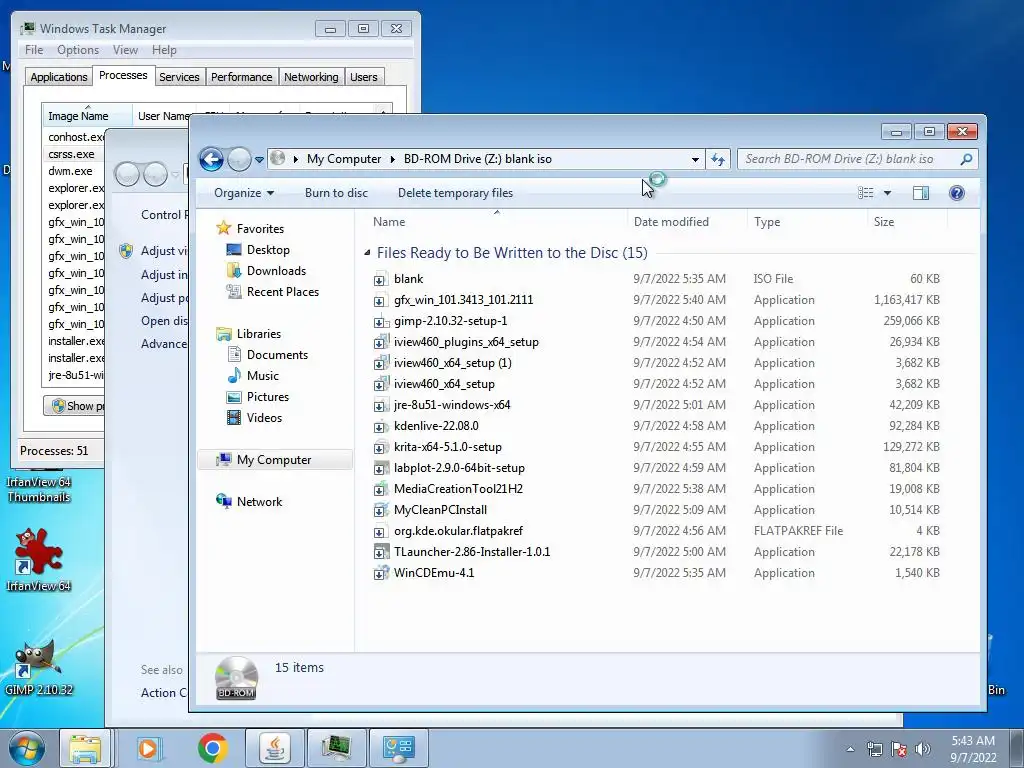1024x768 pixels.
Task: Click the Explorer Back arrow button
Action: coord(212,159)
